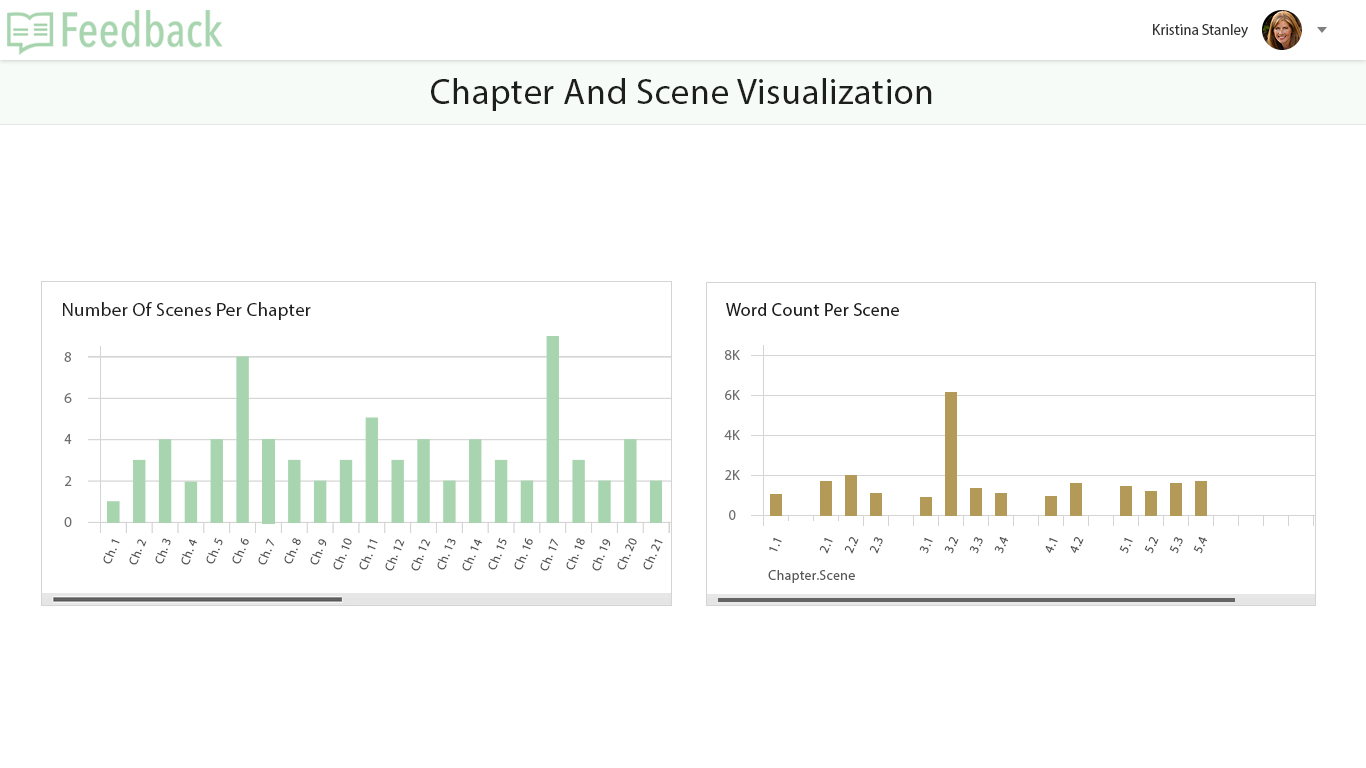Select the scene 1.1 word count bar

click(x=776, y=504)
